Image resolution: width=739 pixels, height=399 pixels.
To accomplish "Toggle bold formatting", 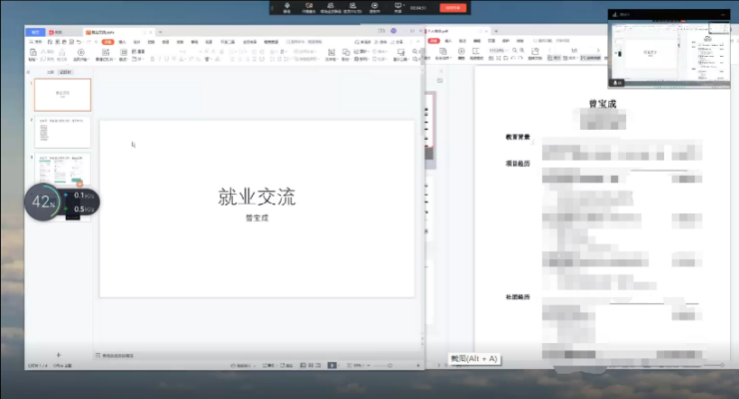I will click(x=152, y=59).
